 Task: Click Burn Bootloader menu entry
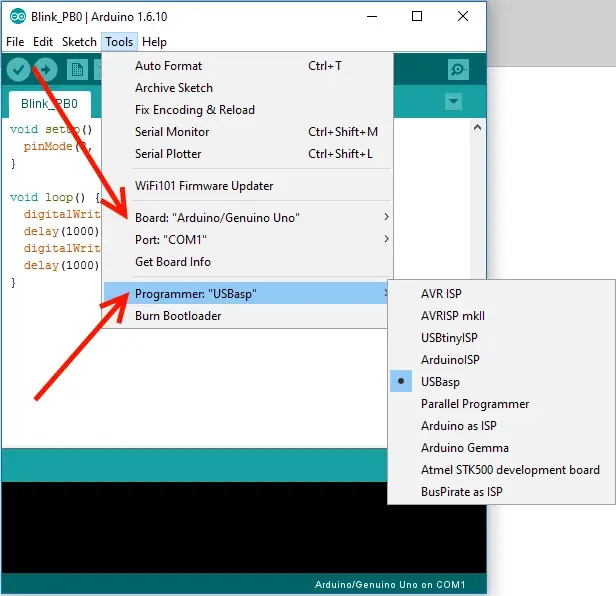tap(178, 316)
